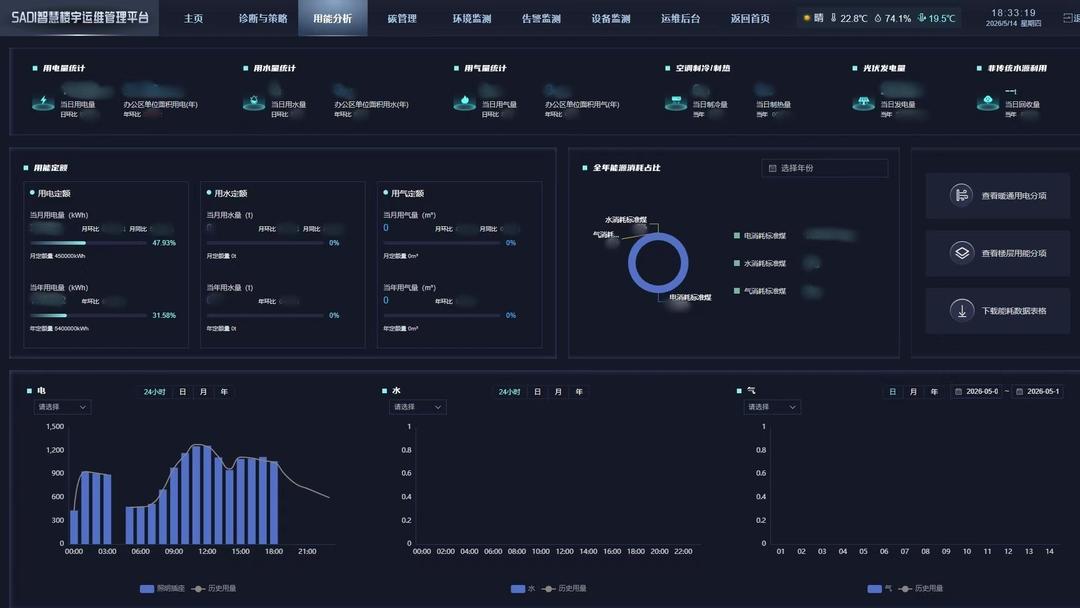This screenshot has height=608, width=1080.
Task: Toggle the 照明插座 bar series in electricity legend
Action: (162, 589)
